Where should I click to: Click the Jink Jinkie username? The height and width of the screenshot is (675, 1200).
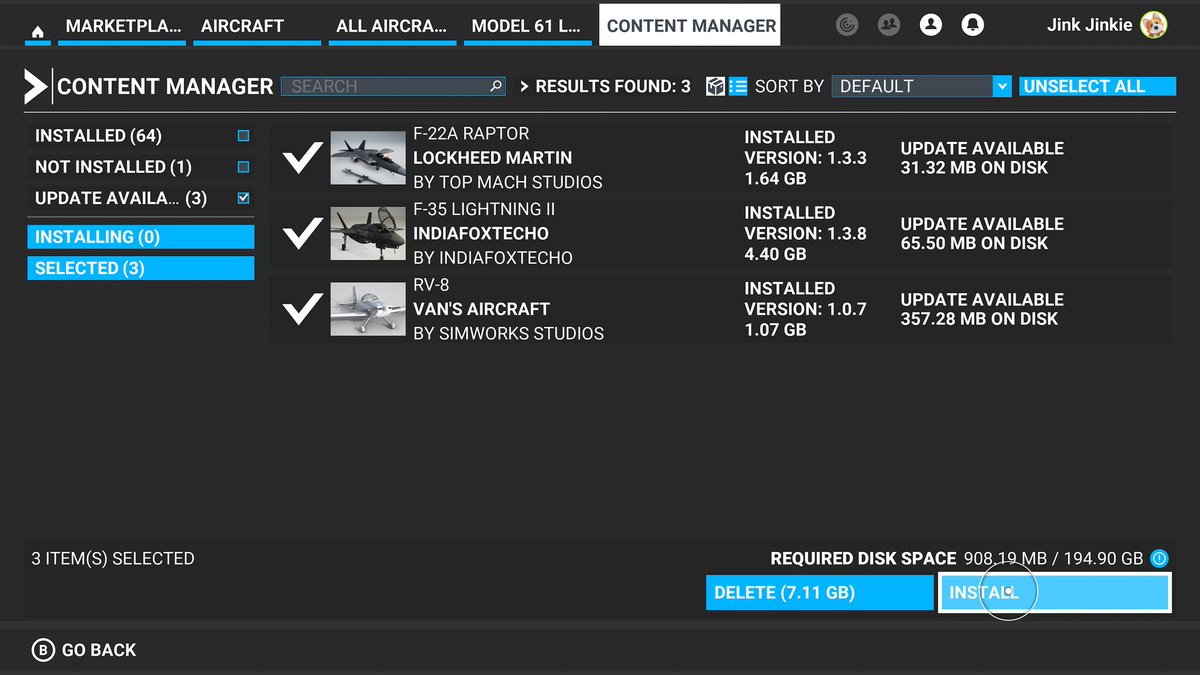pos(1090,25)
